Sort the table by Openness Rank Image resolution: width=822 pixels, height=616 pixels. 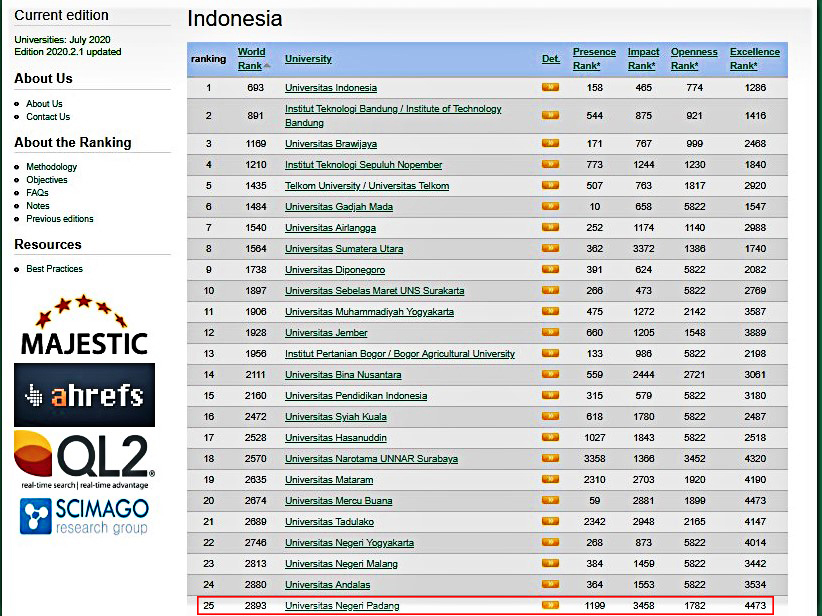(x=693, y=52)
